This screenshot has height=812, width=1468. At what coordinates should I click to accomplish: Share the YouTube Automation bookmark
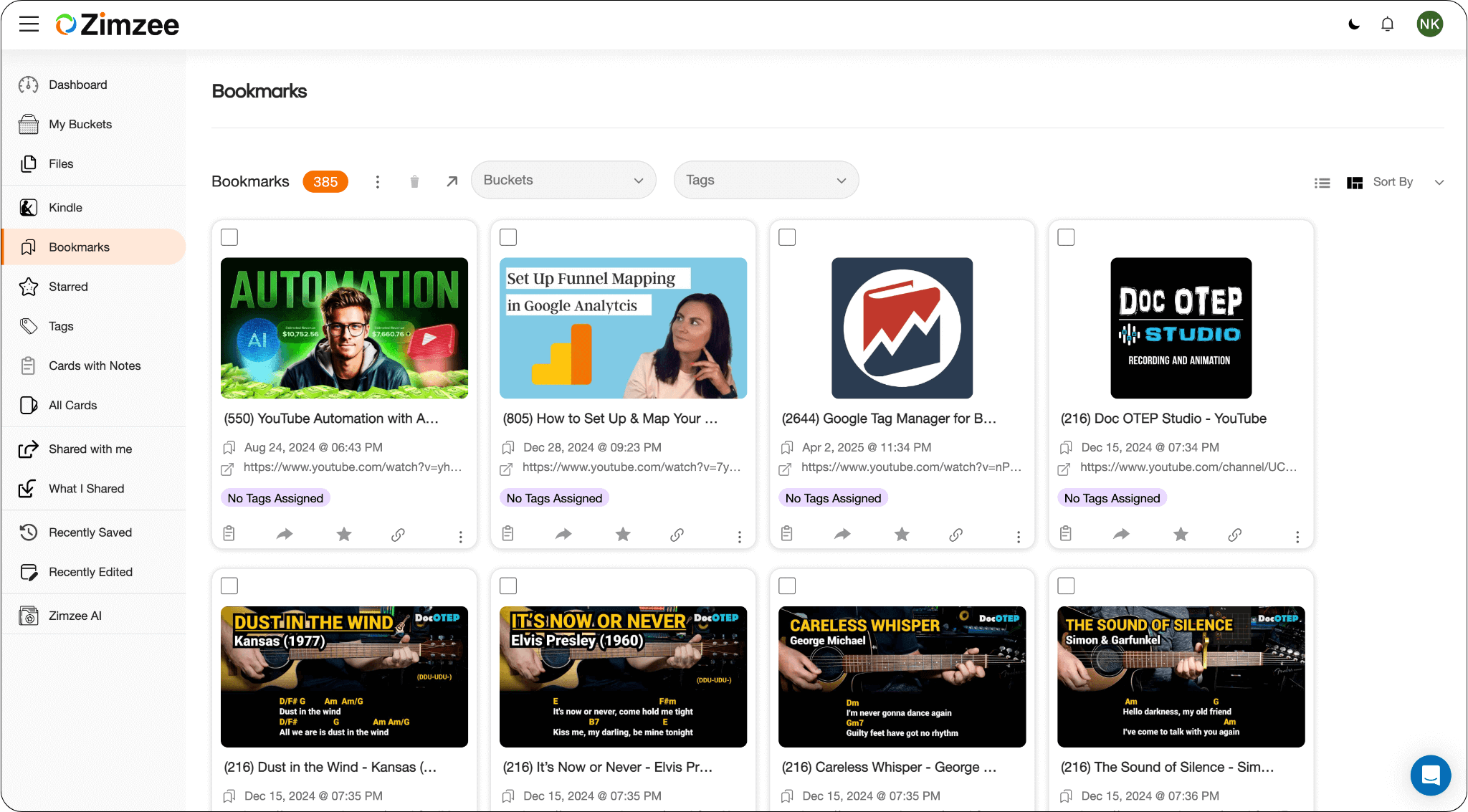[x=285, y=535]
